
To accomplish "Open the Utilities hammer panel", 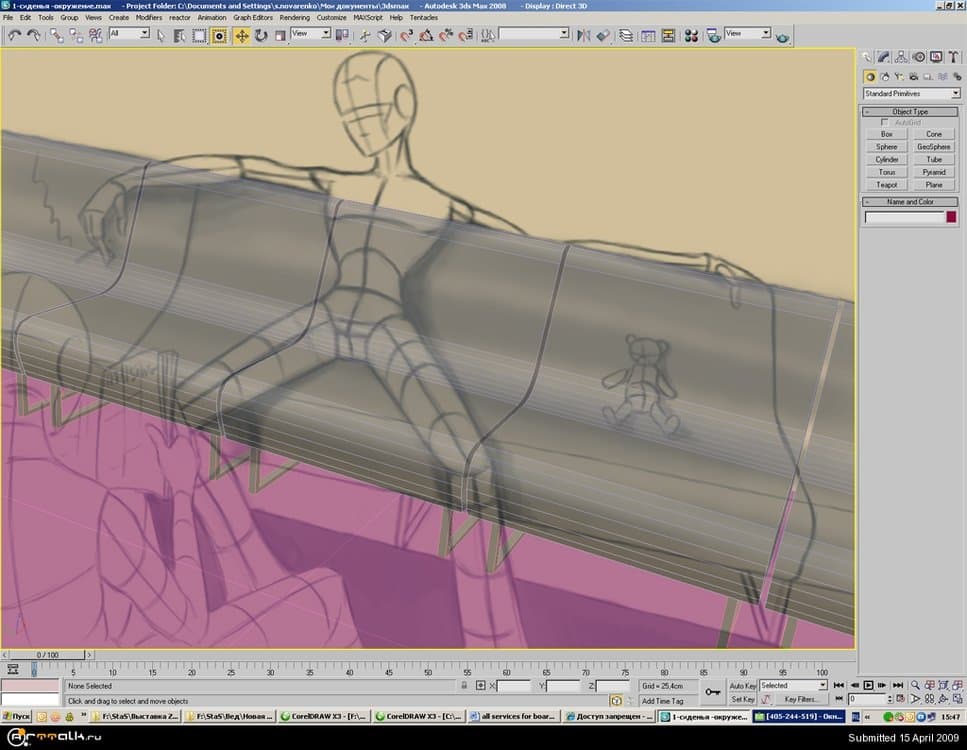I will click(953, 57).
